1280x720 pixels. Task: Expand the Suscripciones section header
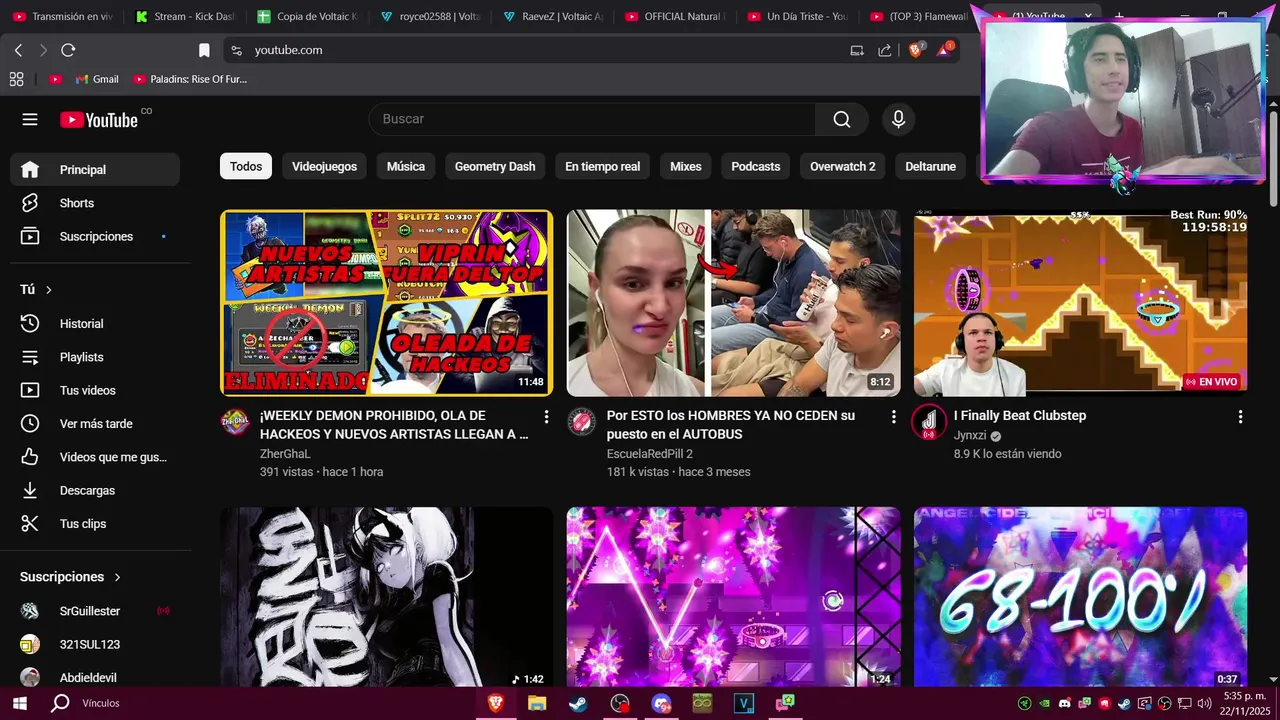point(70,577)
